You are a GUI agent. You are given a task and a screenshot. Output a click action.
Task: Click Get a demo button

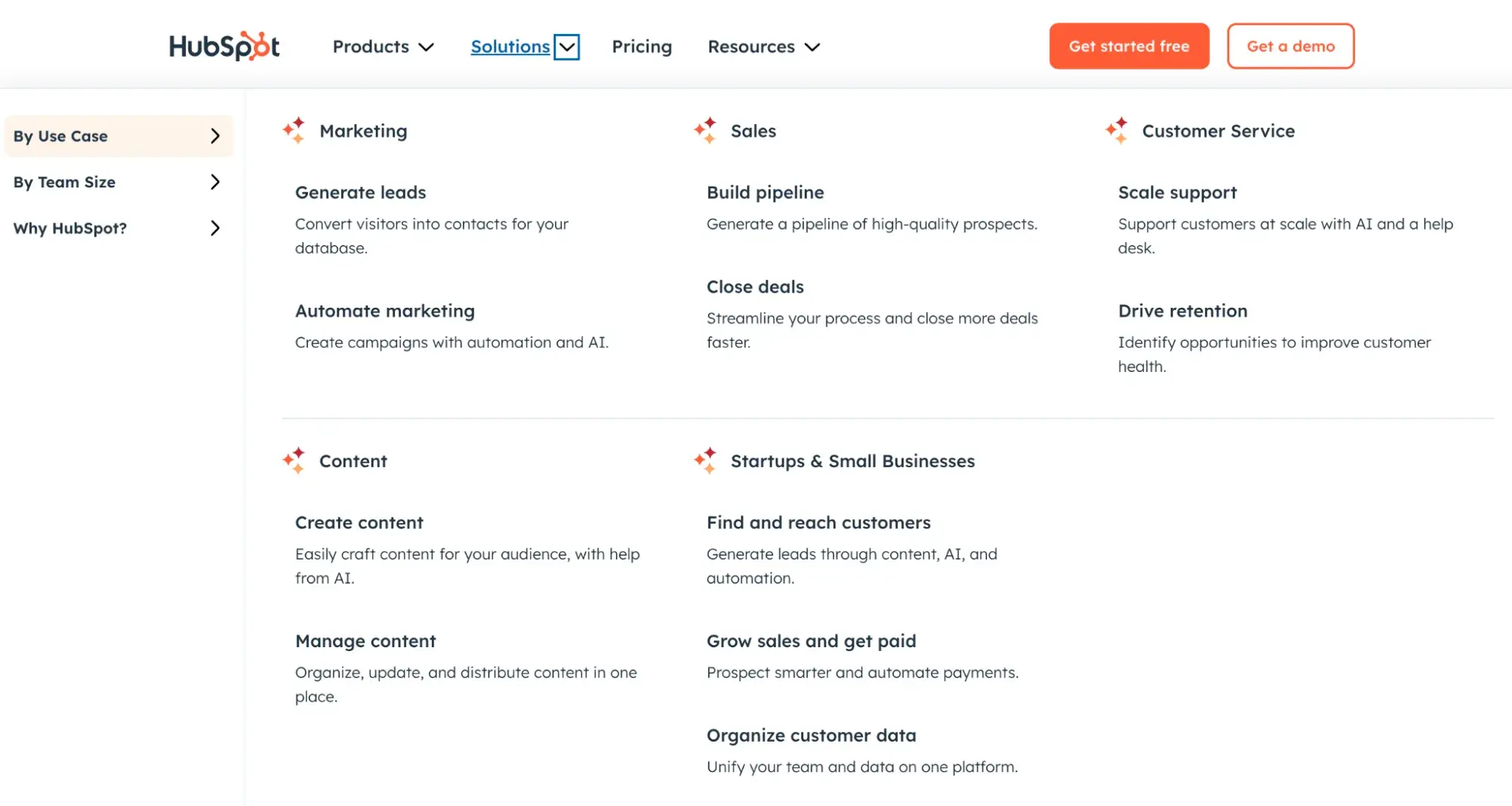[x=1290, y=46]
